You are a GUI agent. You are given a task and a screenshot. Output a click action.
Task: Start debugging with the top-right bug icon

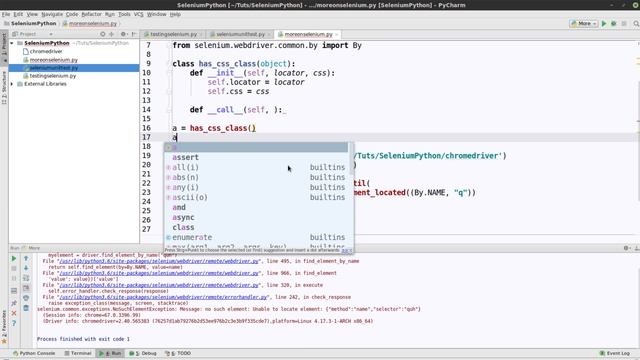pos(613,24)
